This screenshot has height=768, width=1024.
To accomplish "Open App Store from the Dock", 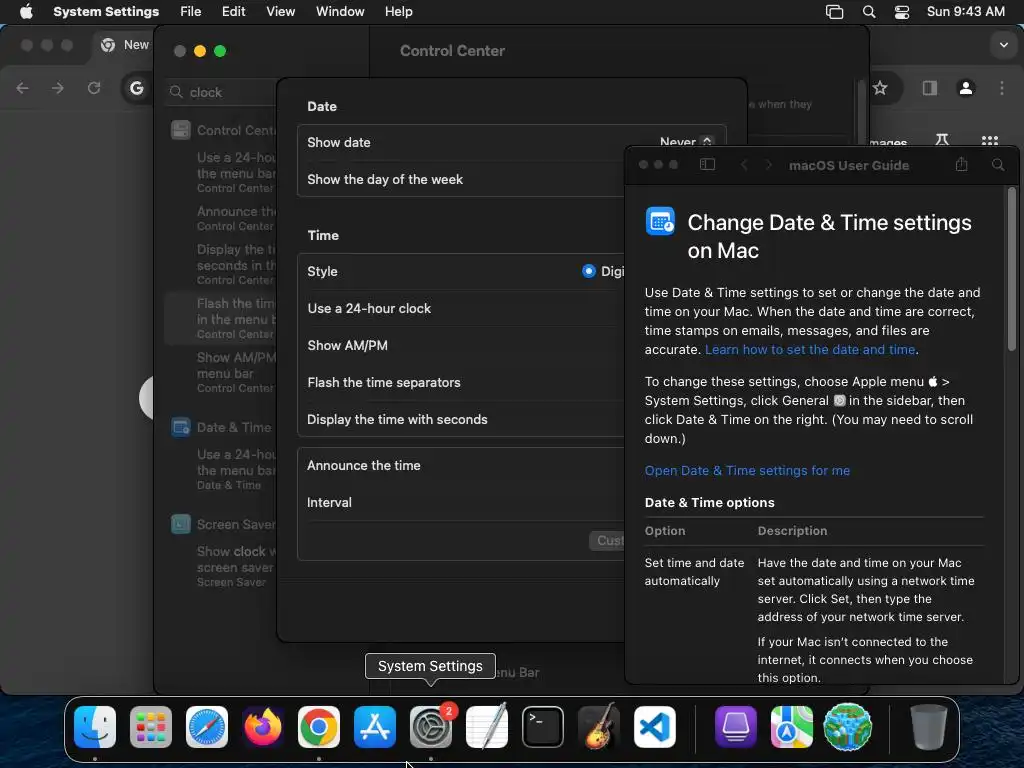I will coord(375,727).
